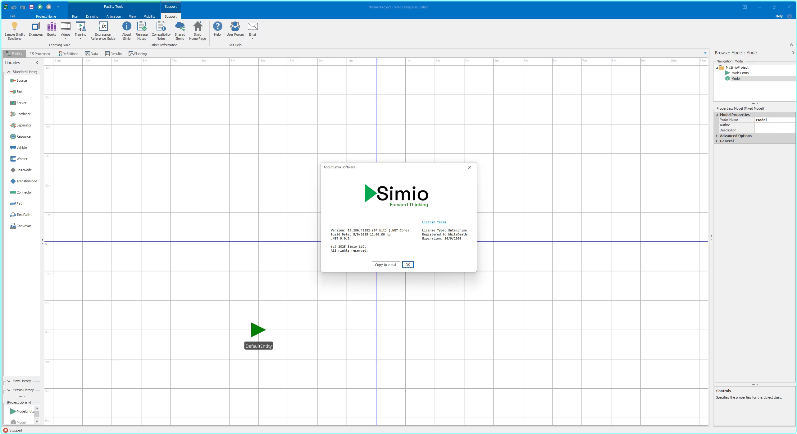
Task: Open the Expression Reference Guide
Action: [103, 30]
